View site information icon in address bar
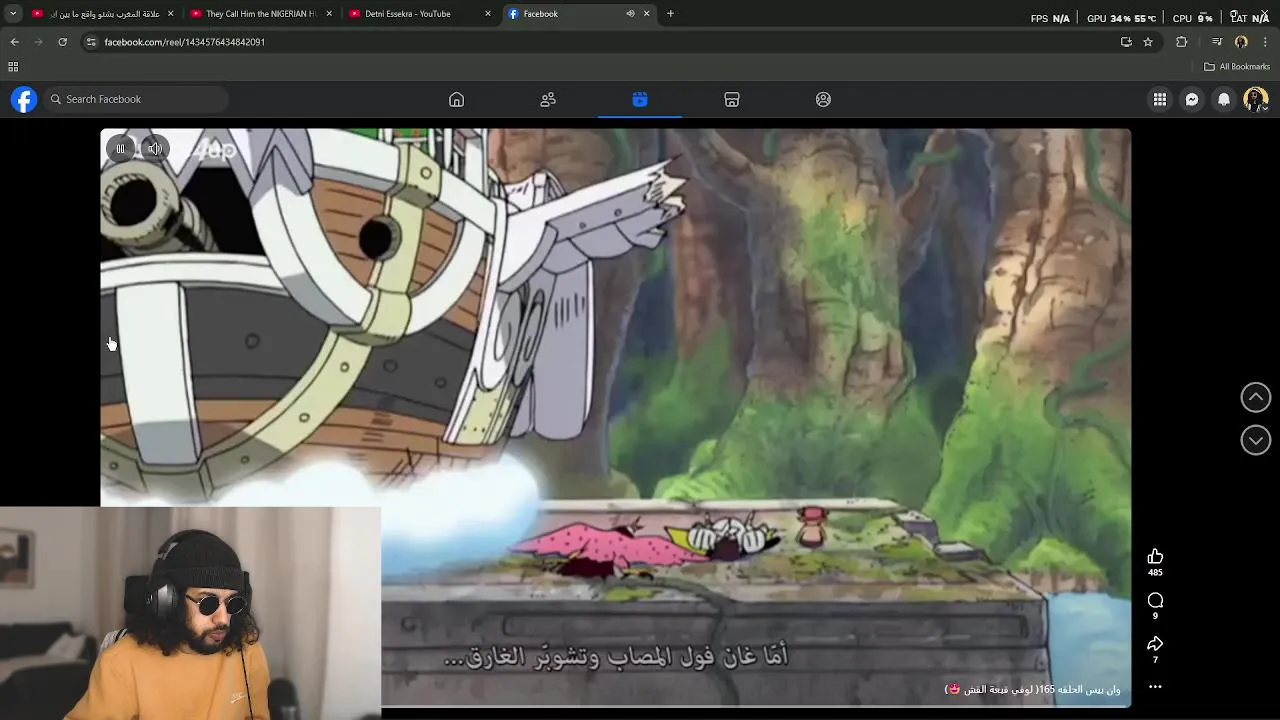The image size is (1280, 720). coord(91,42)
